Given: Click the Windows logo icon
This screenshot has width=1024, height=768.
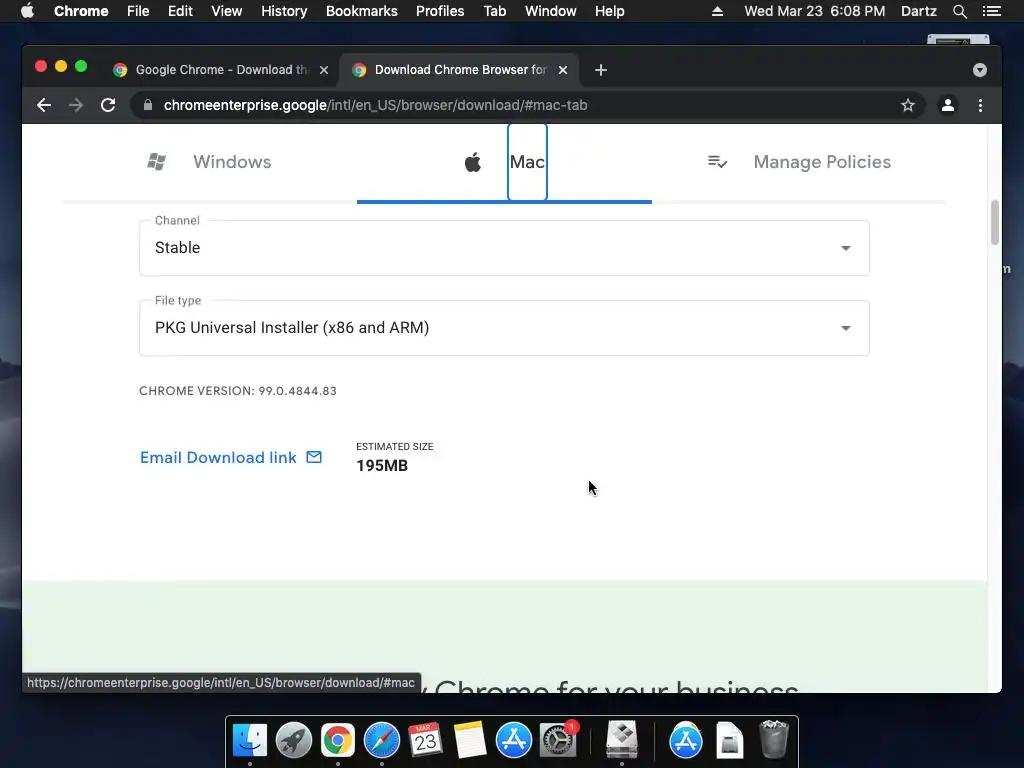Looking at the screenshot, I should click(x=157, y=161).
